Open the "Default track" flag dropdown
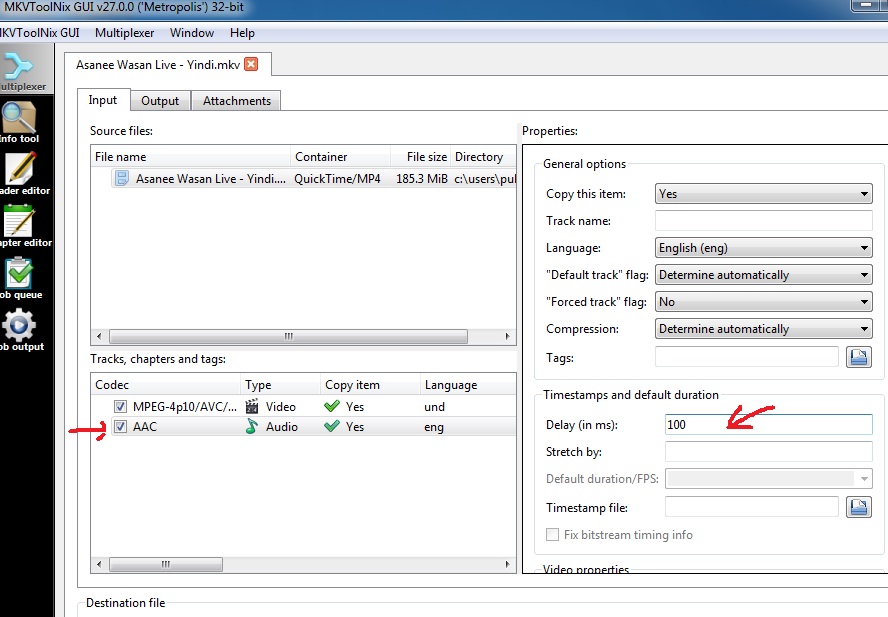888x617 pixels. pyautogui.click(x=763, y=275)
